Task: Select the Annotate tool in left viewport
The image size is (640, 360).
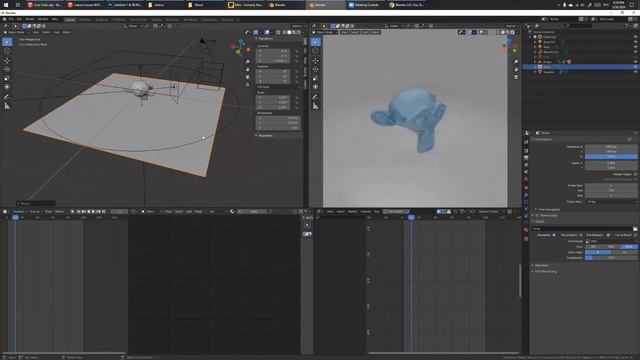Action: [x=7, y=97]
